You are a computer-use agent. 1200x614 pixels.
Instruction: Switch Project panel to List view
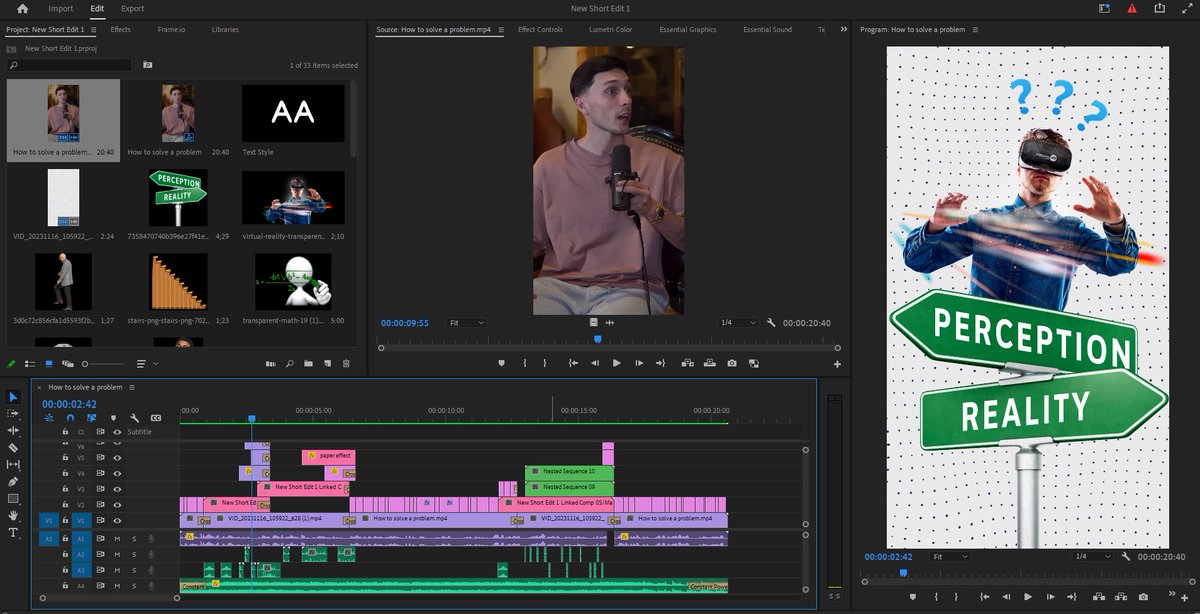pyautogui.click(x=29, y=363)
